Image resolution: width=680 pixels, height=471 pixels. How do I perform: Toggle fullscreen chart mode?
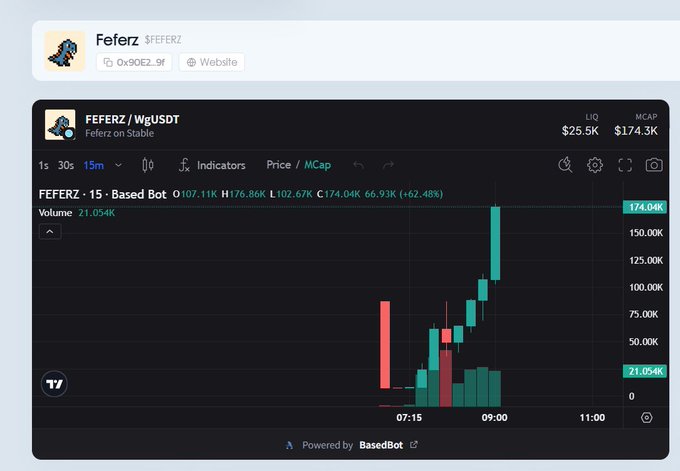tap(625, 165)
